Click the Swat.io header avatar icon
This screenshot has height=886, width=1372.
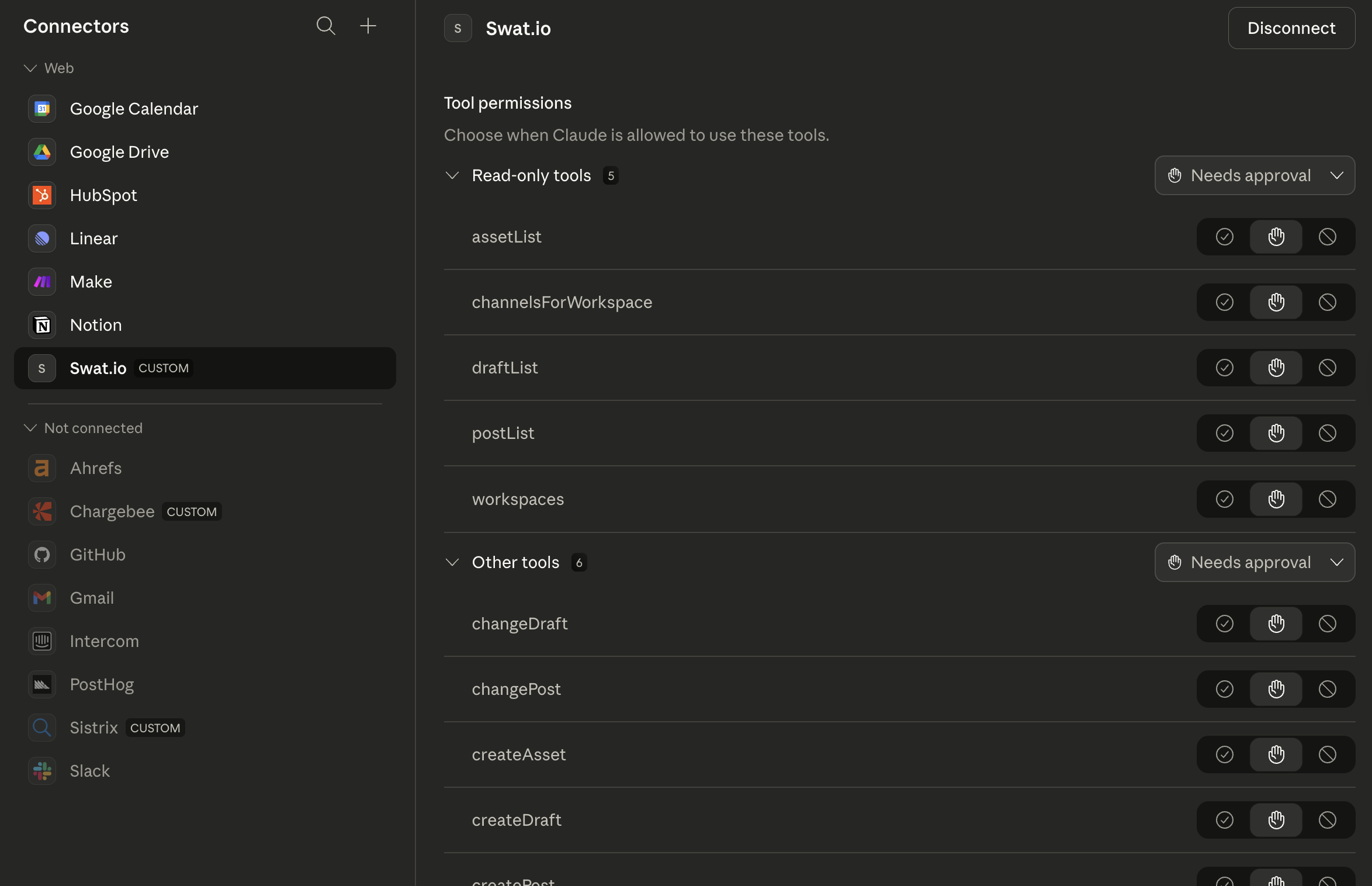(x=458, y=28)
